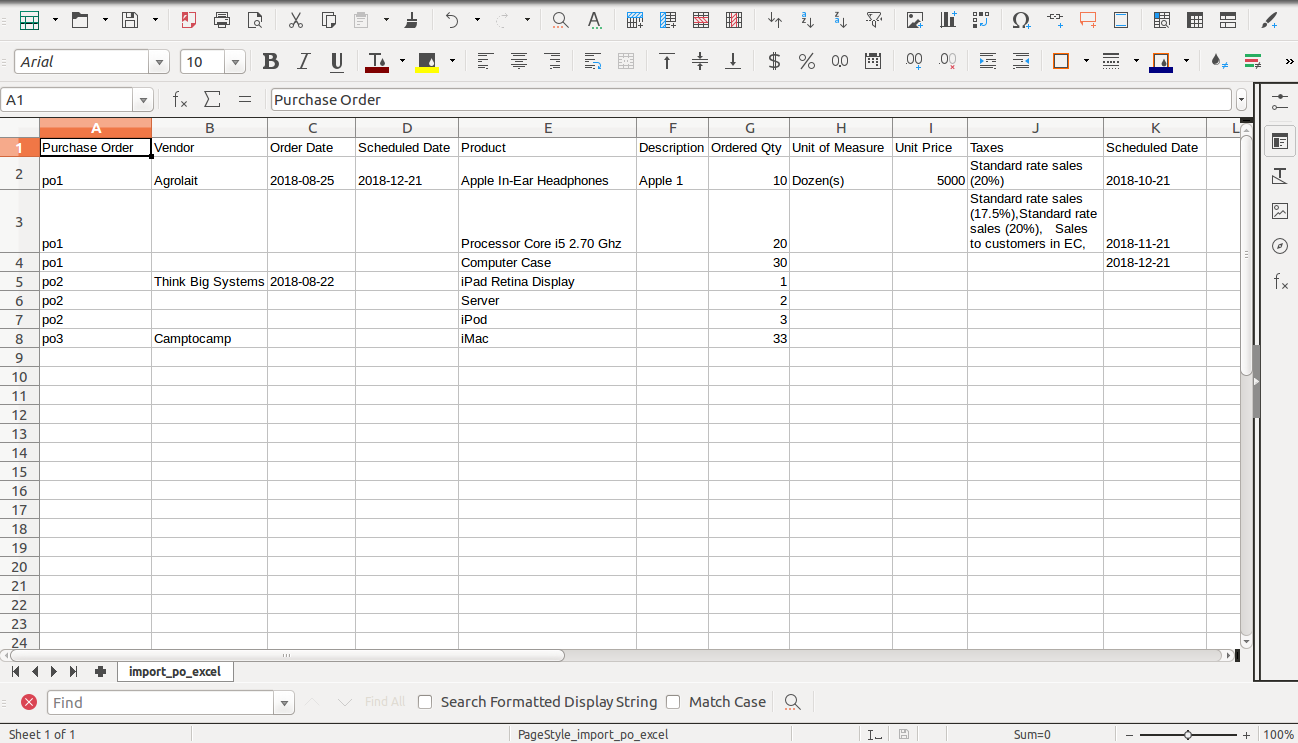The image size is (1298, 743).
Task: Select row 5 header
Action: pyautogui.click(x=19, y=281)
